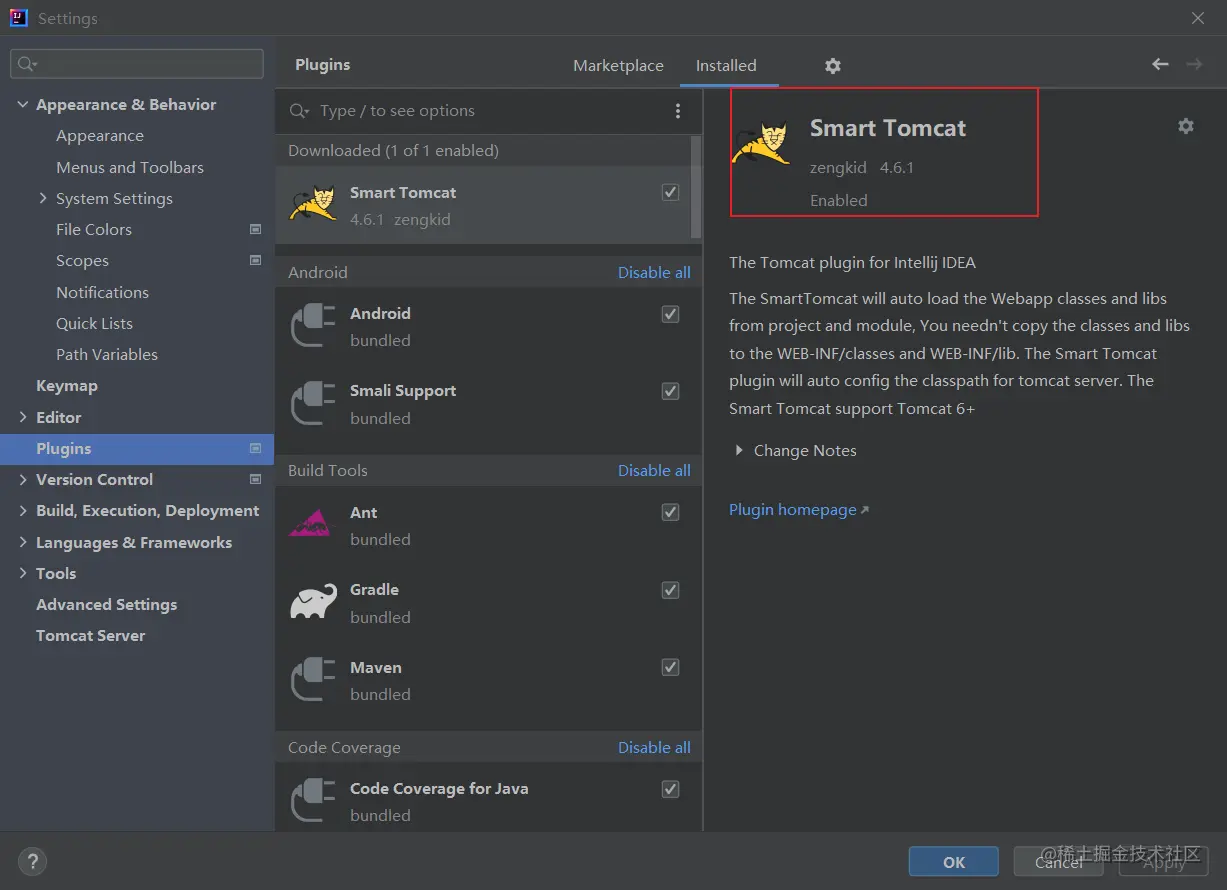Open Advanced Settings page

107,605
